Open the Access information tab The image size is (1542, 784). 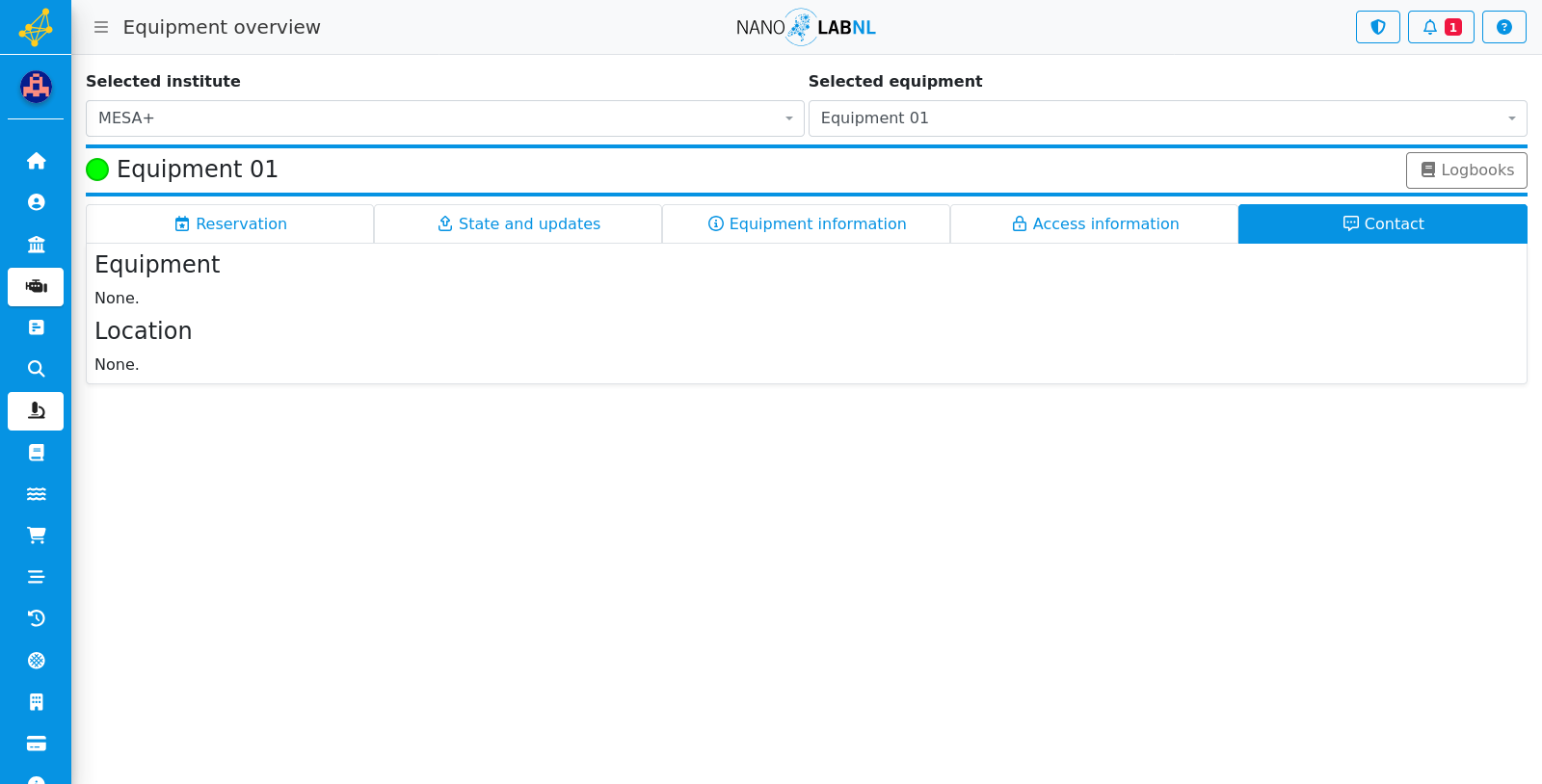click(x=1095, y=223)
